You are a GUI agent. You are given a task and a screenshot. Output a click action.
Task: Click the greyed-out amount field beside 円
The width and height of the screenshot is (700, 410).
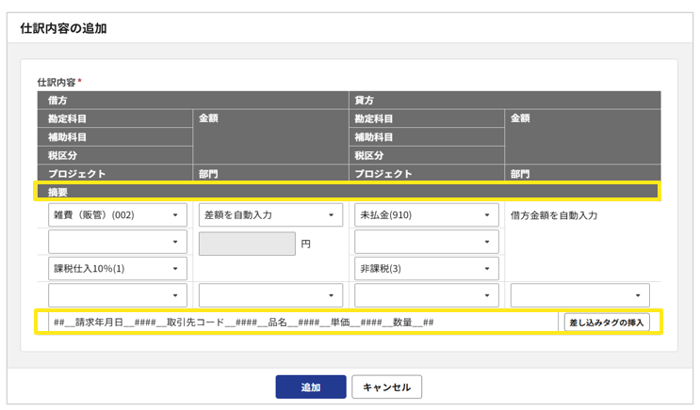(247, 242)
